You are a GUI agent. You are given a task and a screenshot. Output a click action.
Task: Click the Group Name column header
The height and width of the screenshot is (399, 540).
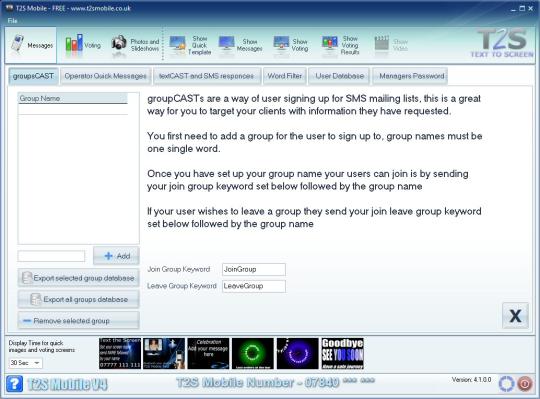click(73, 98)
